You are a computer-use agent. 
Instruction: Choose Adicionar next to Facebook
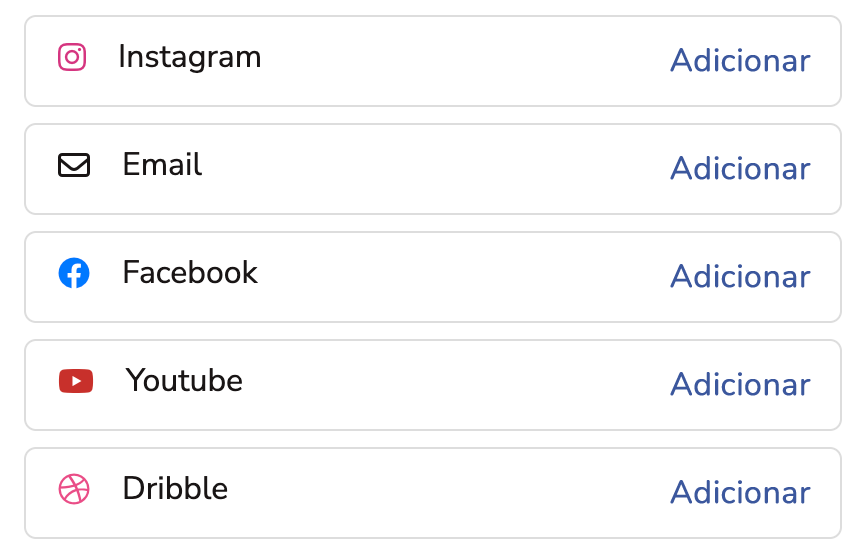(x=739, y=277)
